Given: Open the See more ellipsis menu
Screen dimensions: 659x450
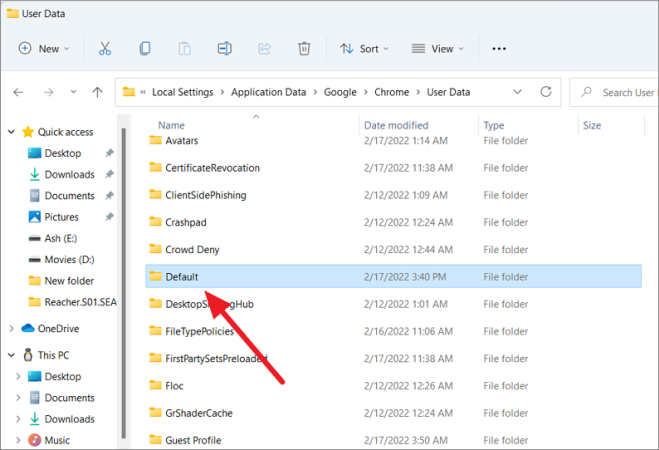Looking at the screenshot, I should tap(499, 49).
